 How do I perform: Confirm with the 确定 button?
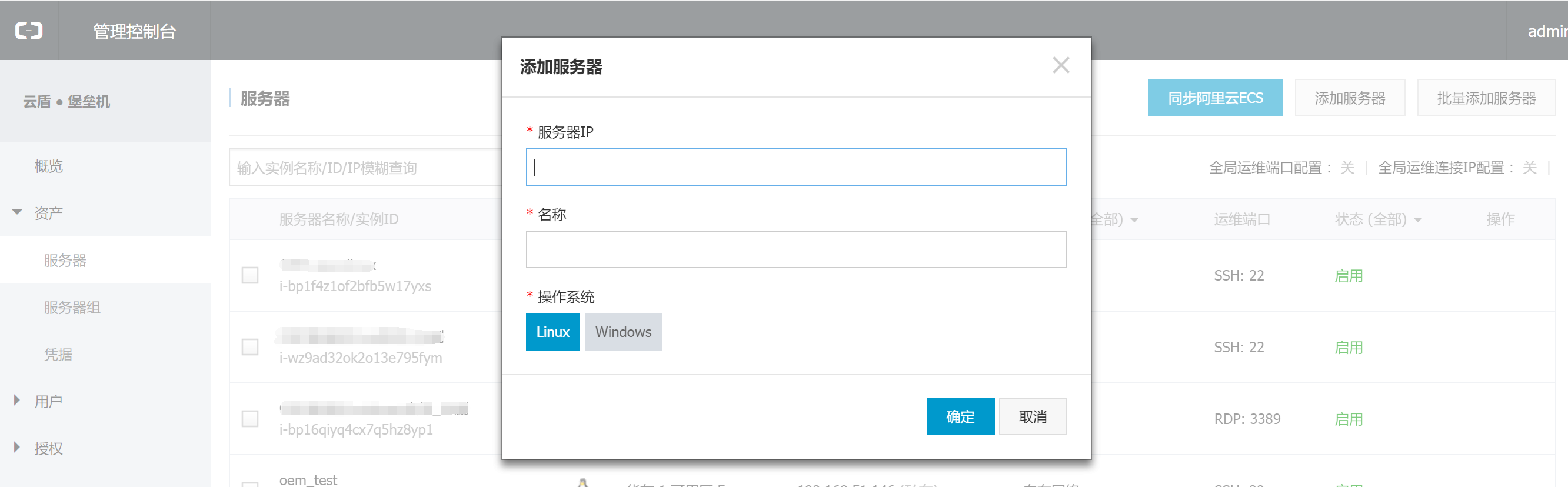coord(961,416)
